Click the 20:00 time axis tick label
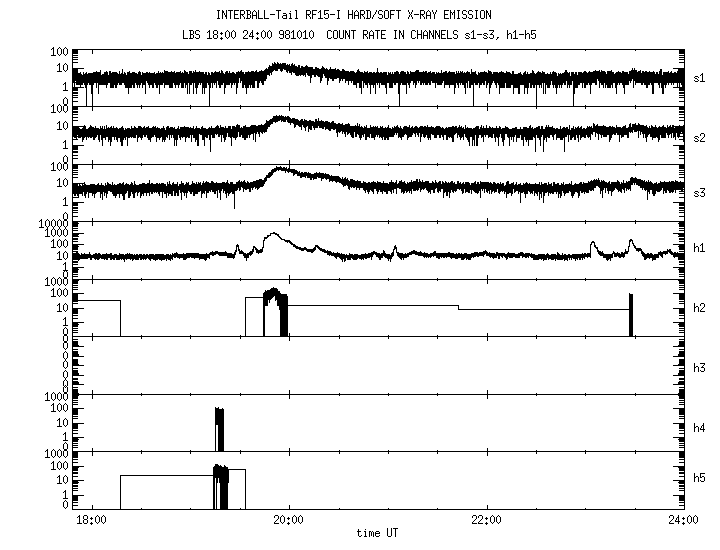The height and width of the screenshot is (550, 720). (x=288, y=519)
